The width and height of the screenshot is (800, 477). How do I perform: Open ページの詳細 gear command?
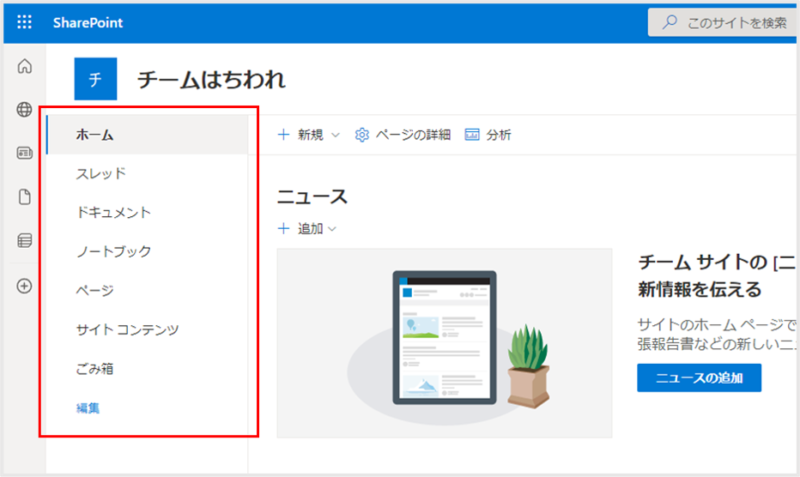coord(403,135)
